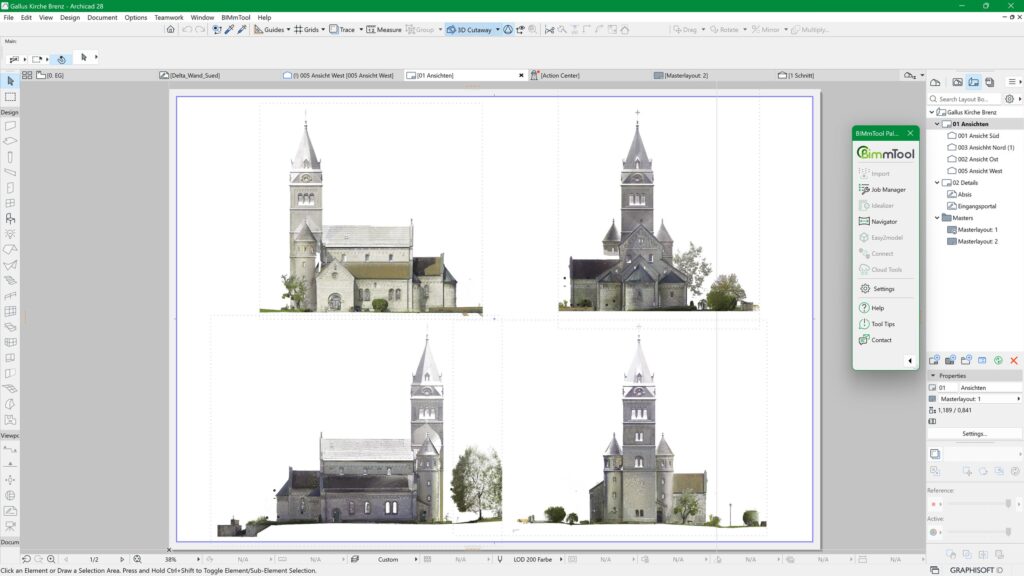This screenshot has height=576, width=1024.
Task: Click the Home icon on the toolbar
Action: point(170,29)
